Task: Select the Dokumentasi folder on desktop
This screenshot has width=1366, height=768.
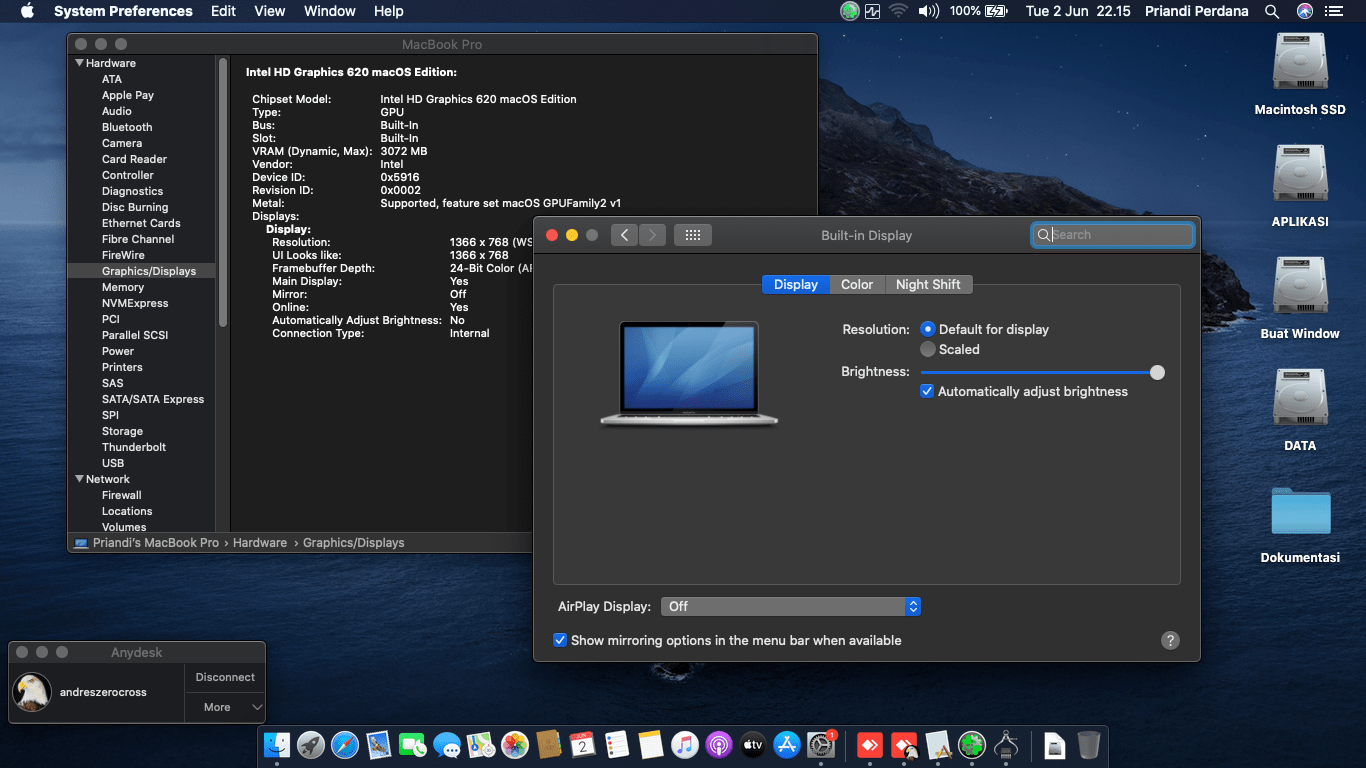Action: pyautogui.click(x=1300, y=511)
